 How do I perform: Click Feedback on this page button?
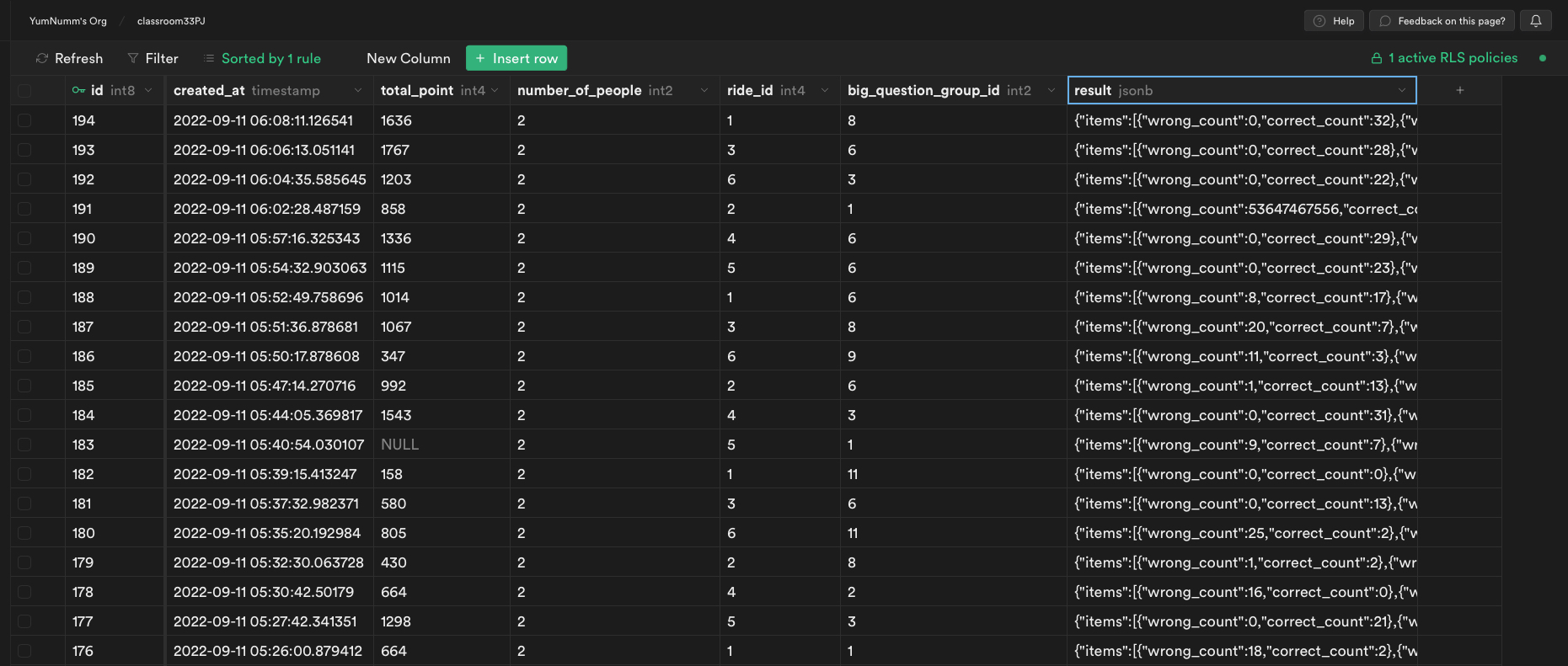click(1442, 21)
